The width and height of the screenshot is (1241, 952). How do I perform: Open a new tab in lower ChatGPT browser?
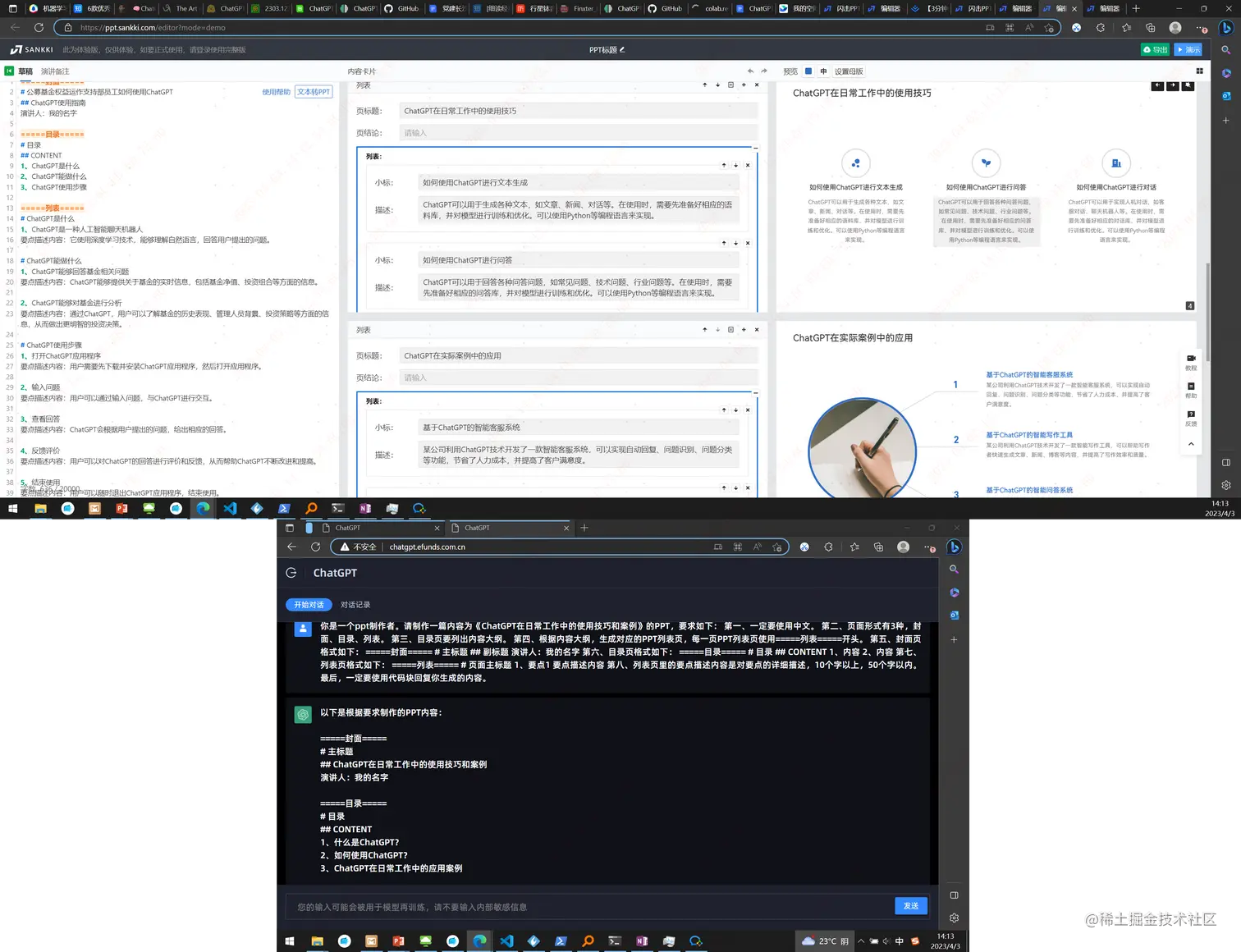point(584,528)
